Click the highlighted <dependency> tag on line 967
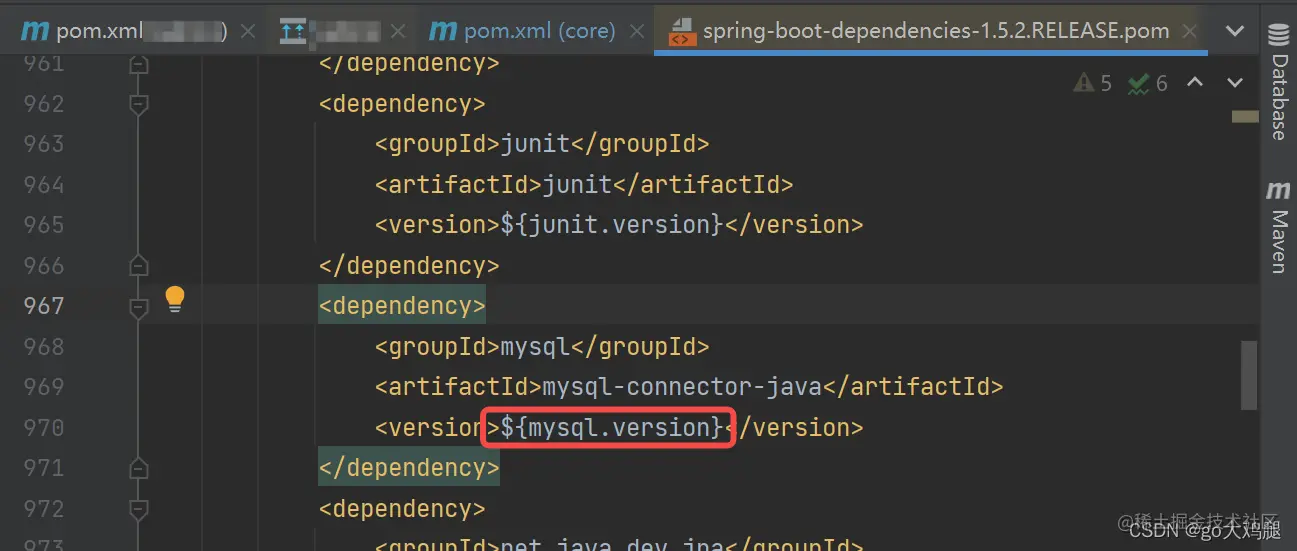 pyautogui.click(x=402, y=306)
